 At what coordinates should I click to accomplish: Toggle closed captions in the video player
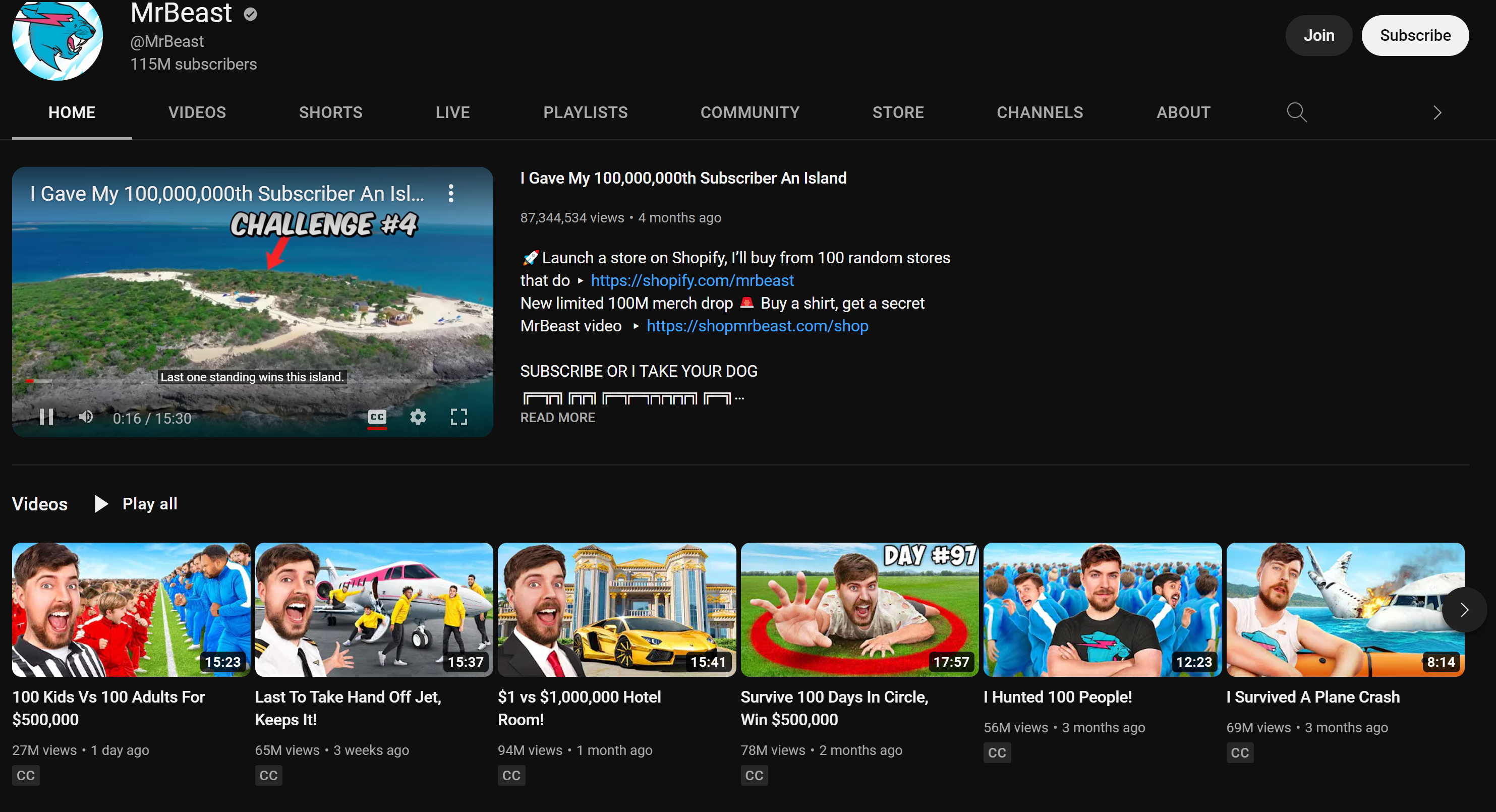[377, 417]
